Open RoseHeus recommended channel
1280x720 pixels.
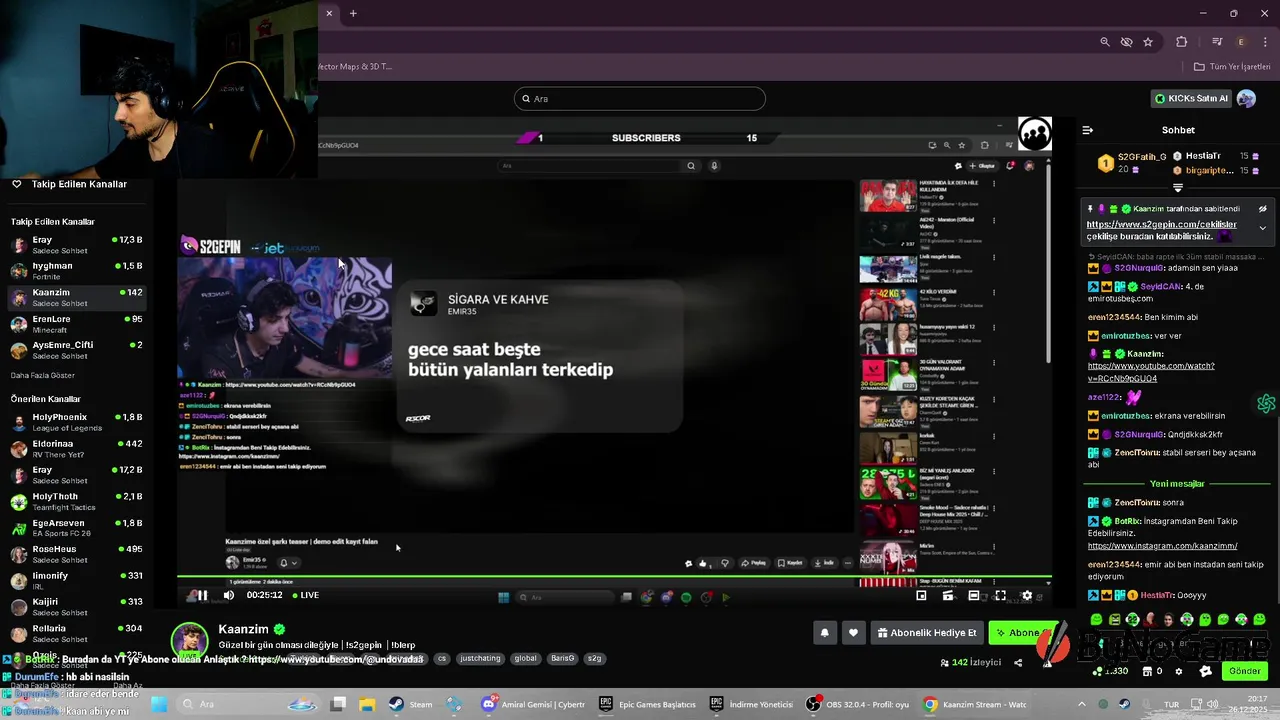78,554
